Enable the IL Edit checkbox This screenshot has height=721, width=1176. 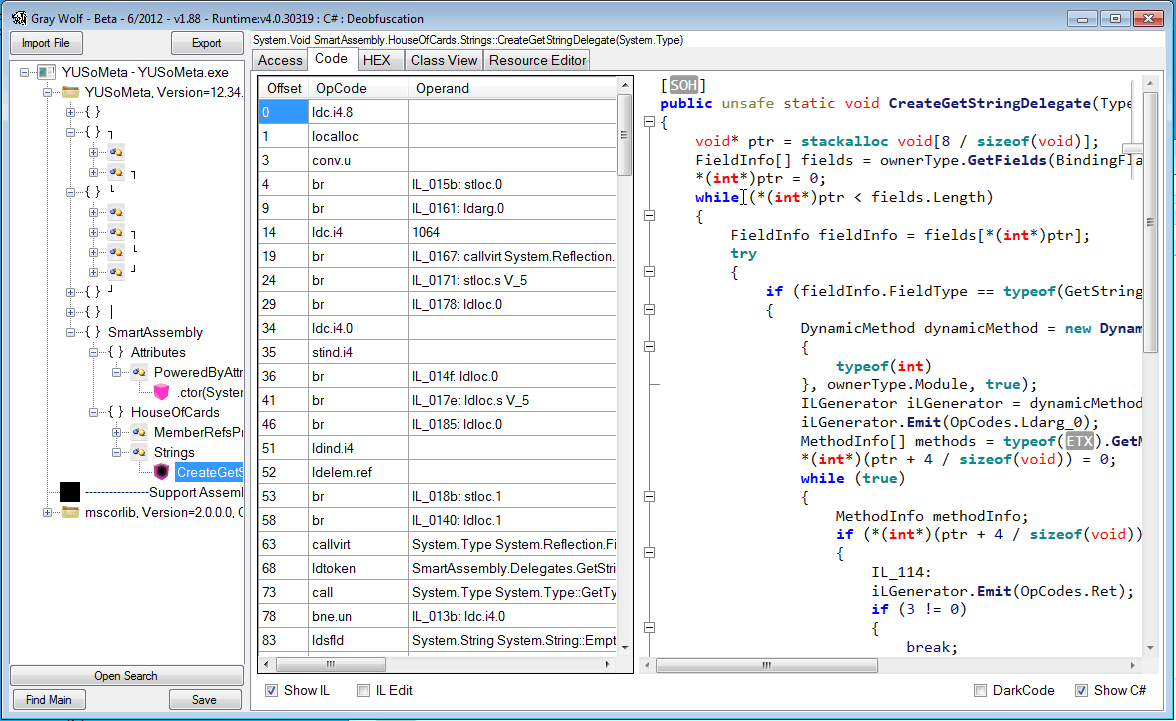[x=364, y=690]
